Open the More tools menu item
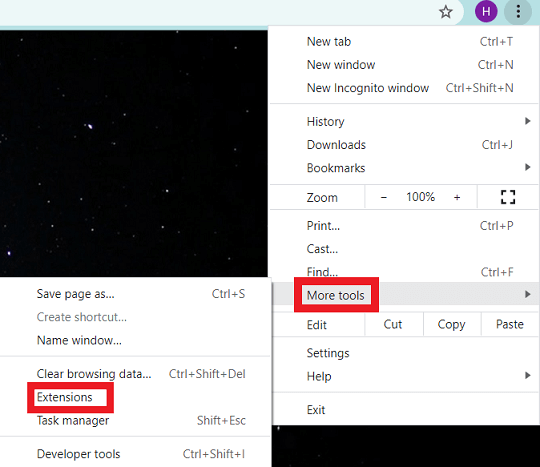This screenshot has height=467, width=540. 405,294
